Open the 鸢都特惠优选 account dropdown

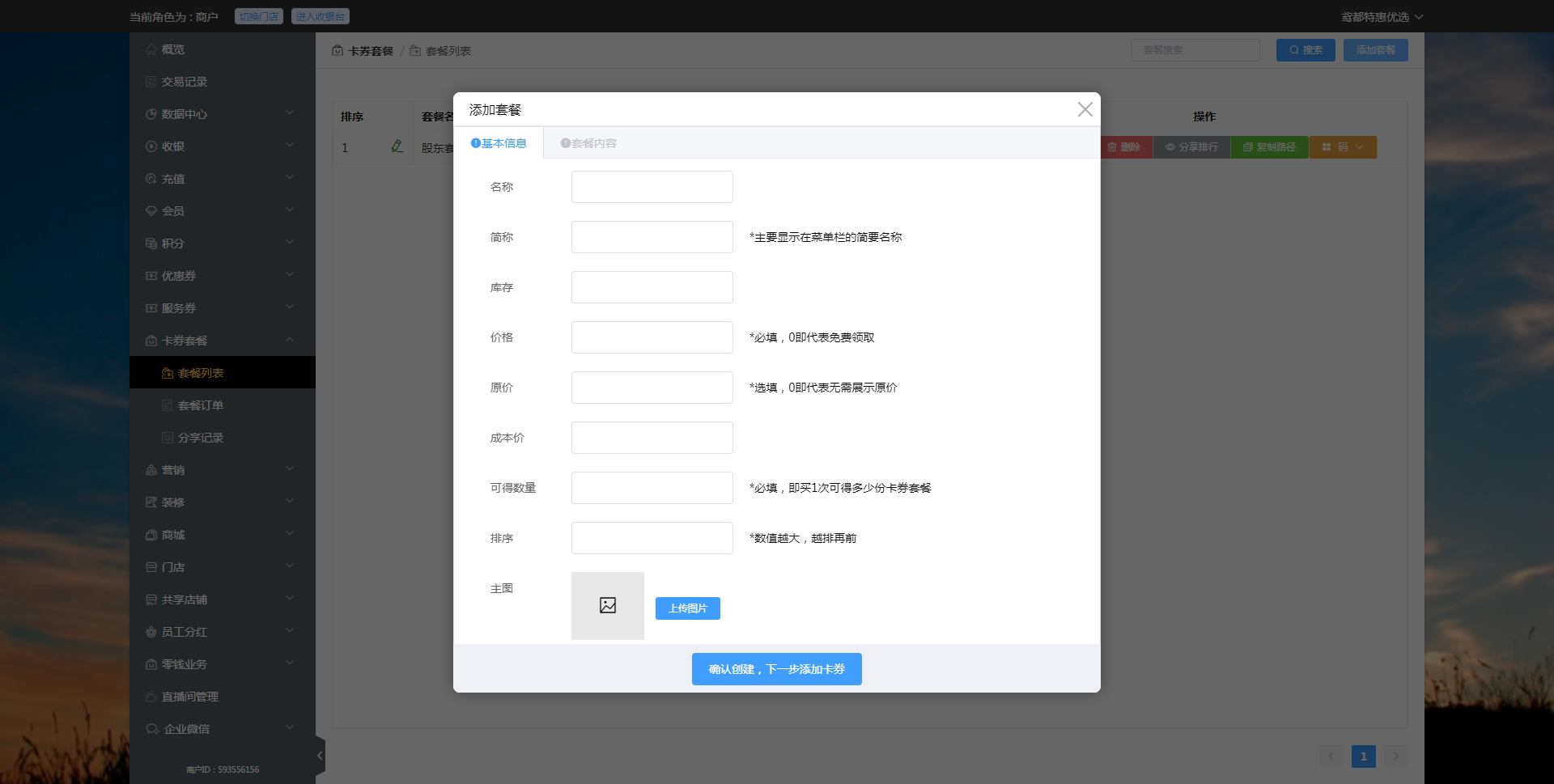tap(1382, 17)
